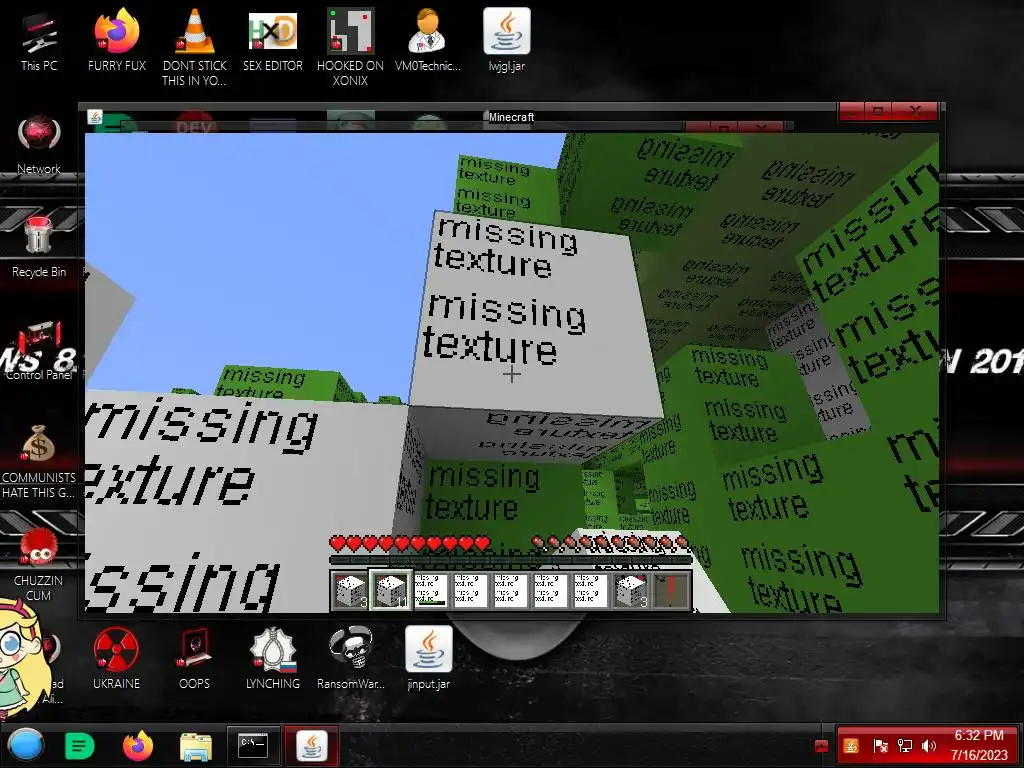1024x768 pixels.
Task: Select the eighth hotbar slot holding 3 blocks
Action: (x=631, y=590)
